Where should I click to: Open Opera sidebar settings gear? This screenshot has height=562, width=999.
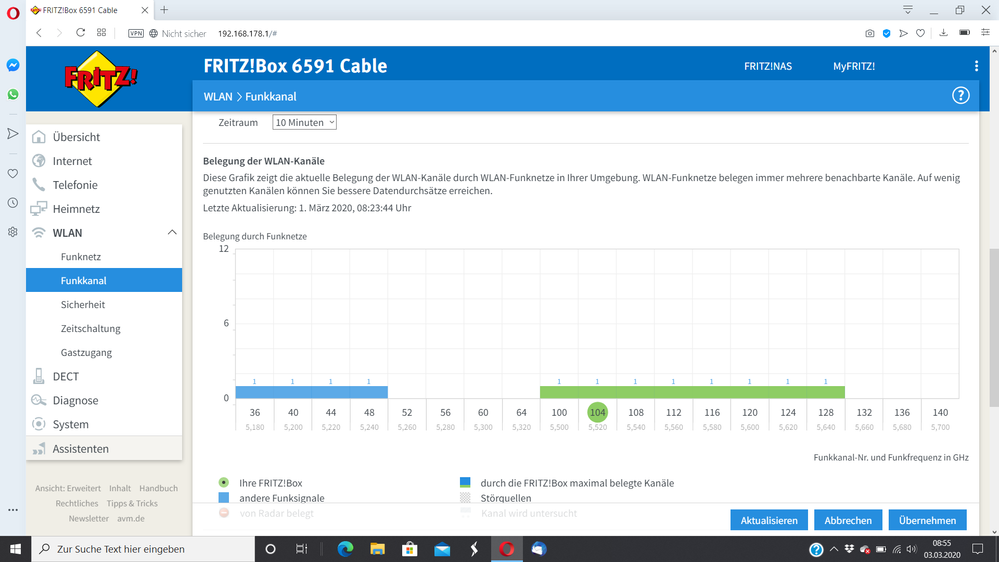point(13,232)
